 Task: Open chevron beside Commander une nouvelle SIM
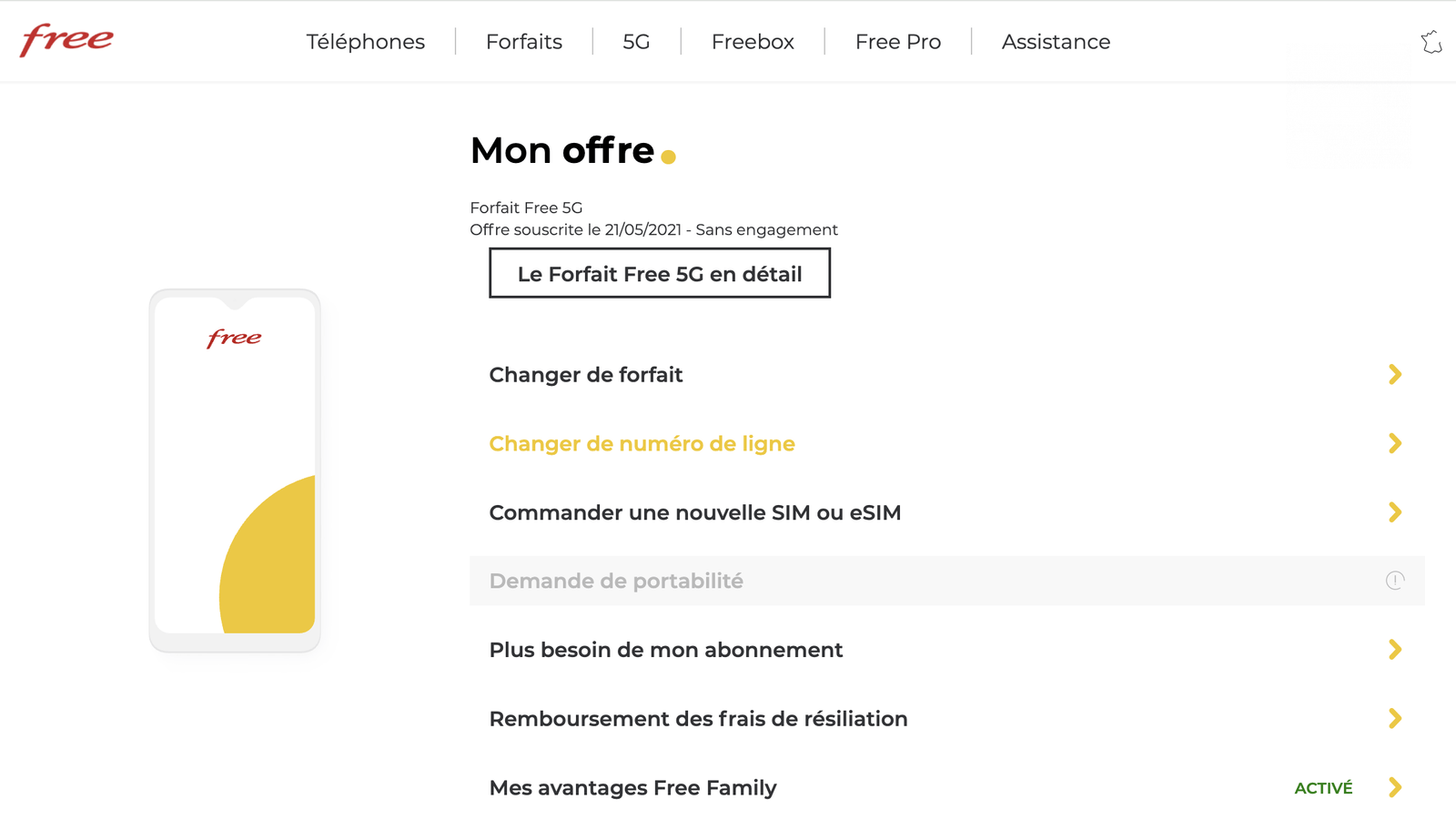pyautogui.click(x=1394, y=512)
